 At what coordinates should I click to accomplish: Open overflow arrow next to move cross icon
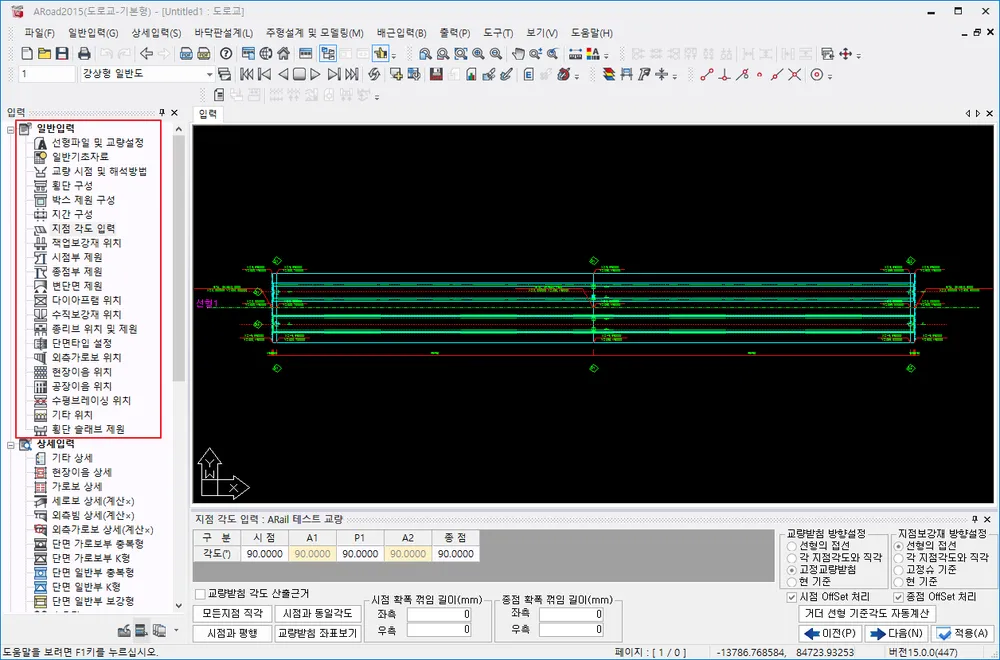pyautogui.click(x=858, y=55)
